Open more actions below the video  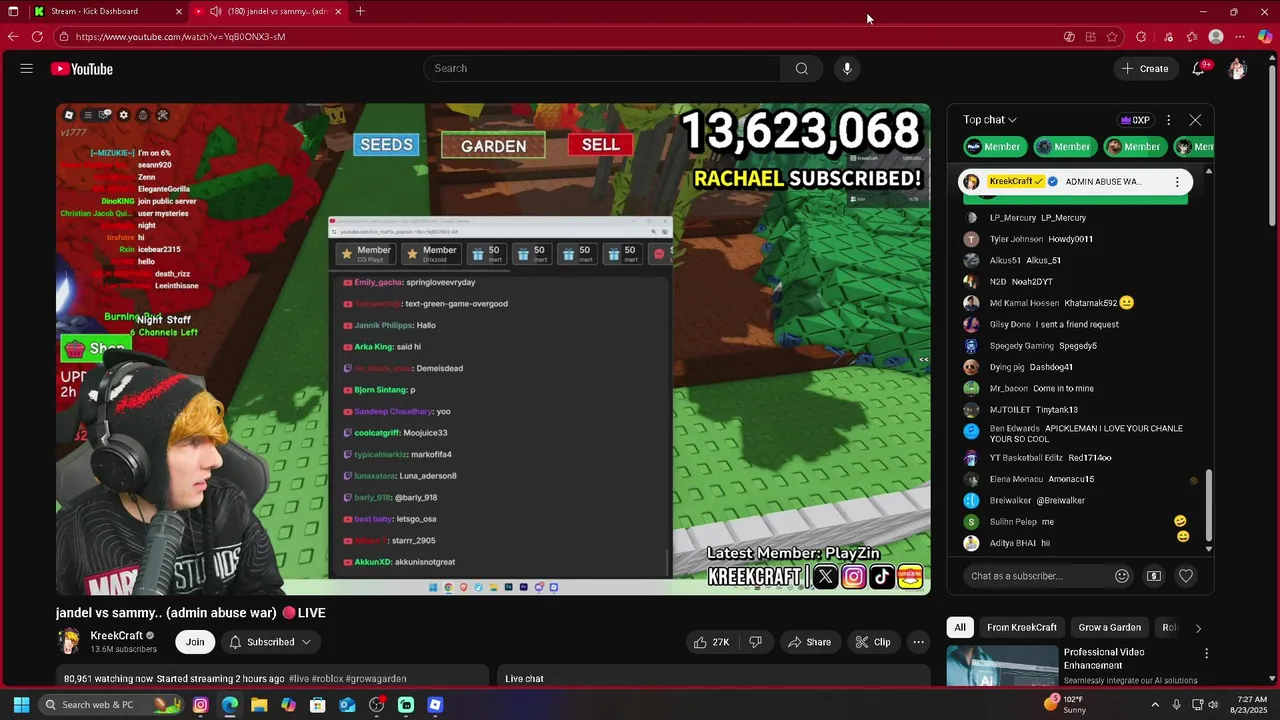click(x=918, y=642)
